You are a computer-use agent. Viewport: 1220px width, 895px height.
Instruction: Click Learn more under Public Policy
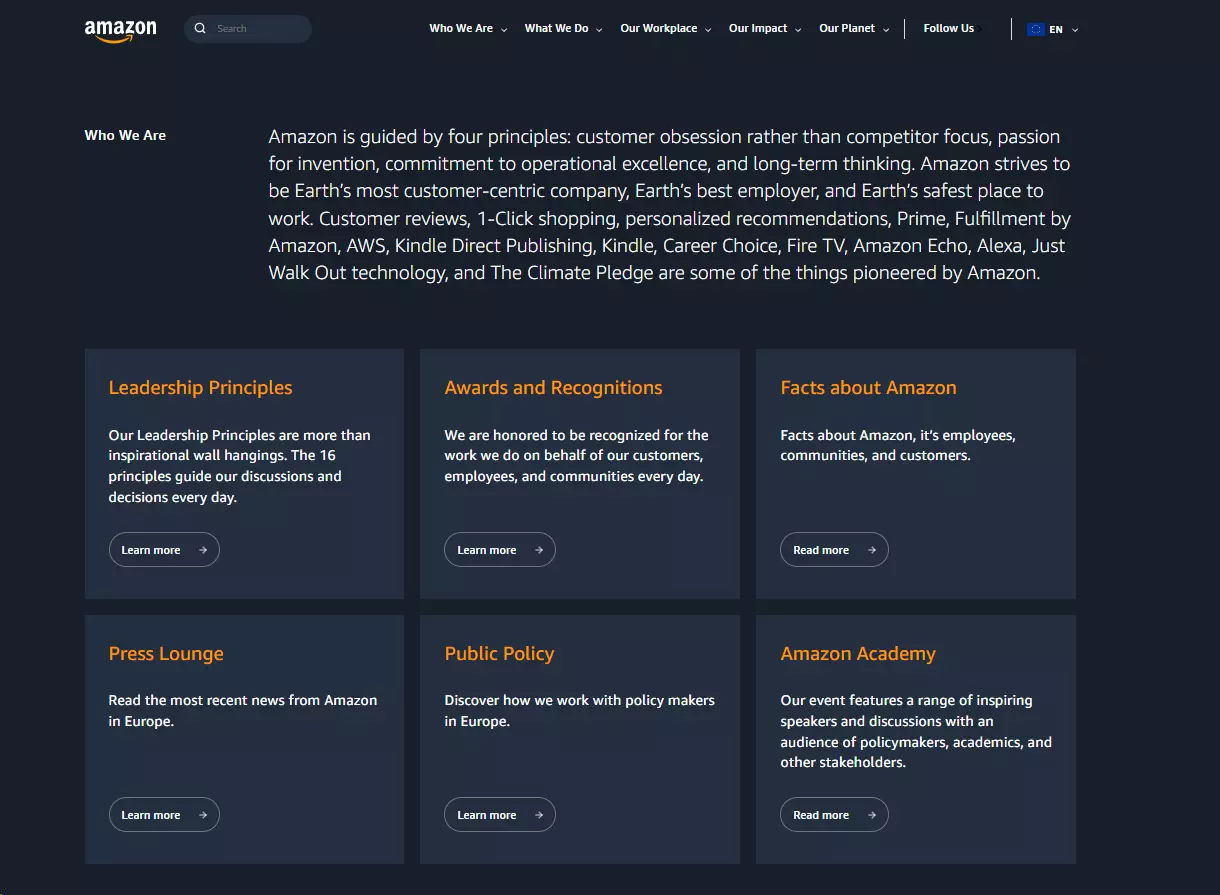pyautogui.click(x=499, y=814)
